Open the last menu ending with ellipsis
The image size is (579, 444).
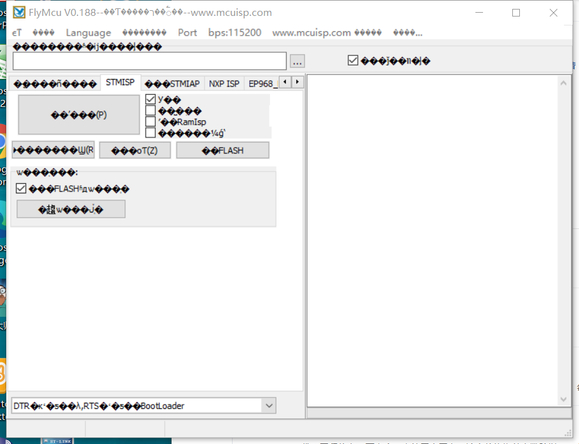[x=408, y=33]
